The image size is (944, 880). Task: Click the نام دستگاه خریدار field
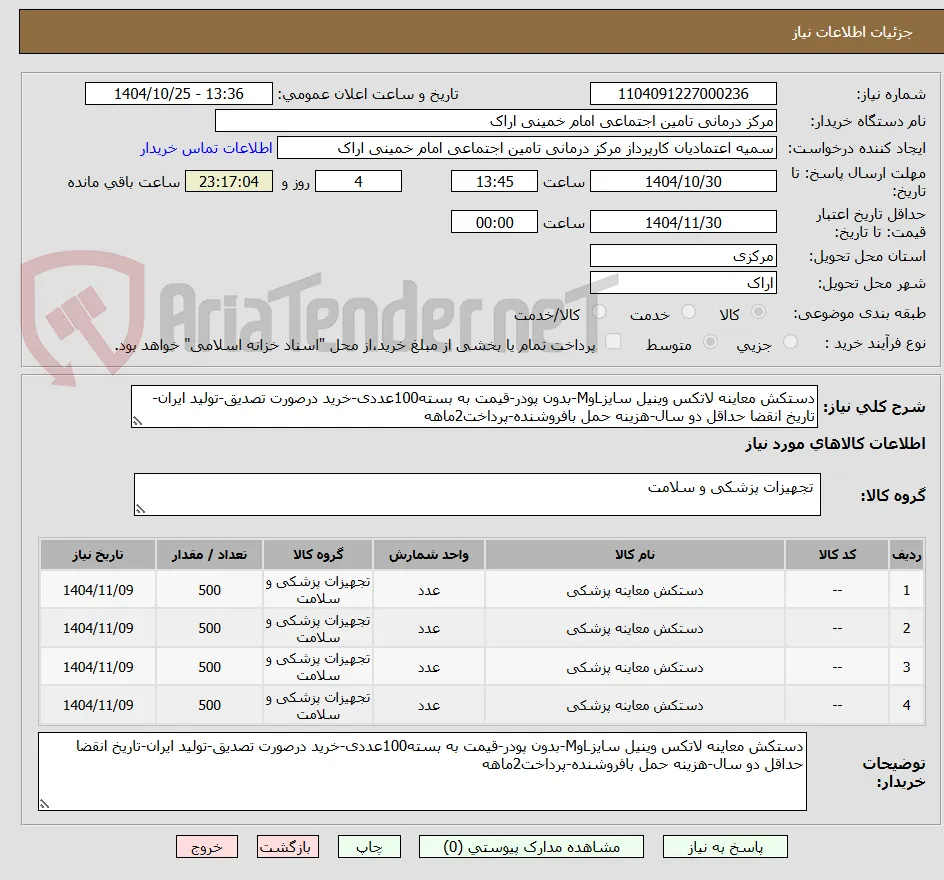click(495, 121)
